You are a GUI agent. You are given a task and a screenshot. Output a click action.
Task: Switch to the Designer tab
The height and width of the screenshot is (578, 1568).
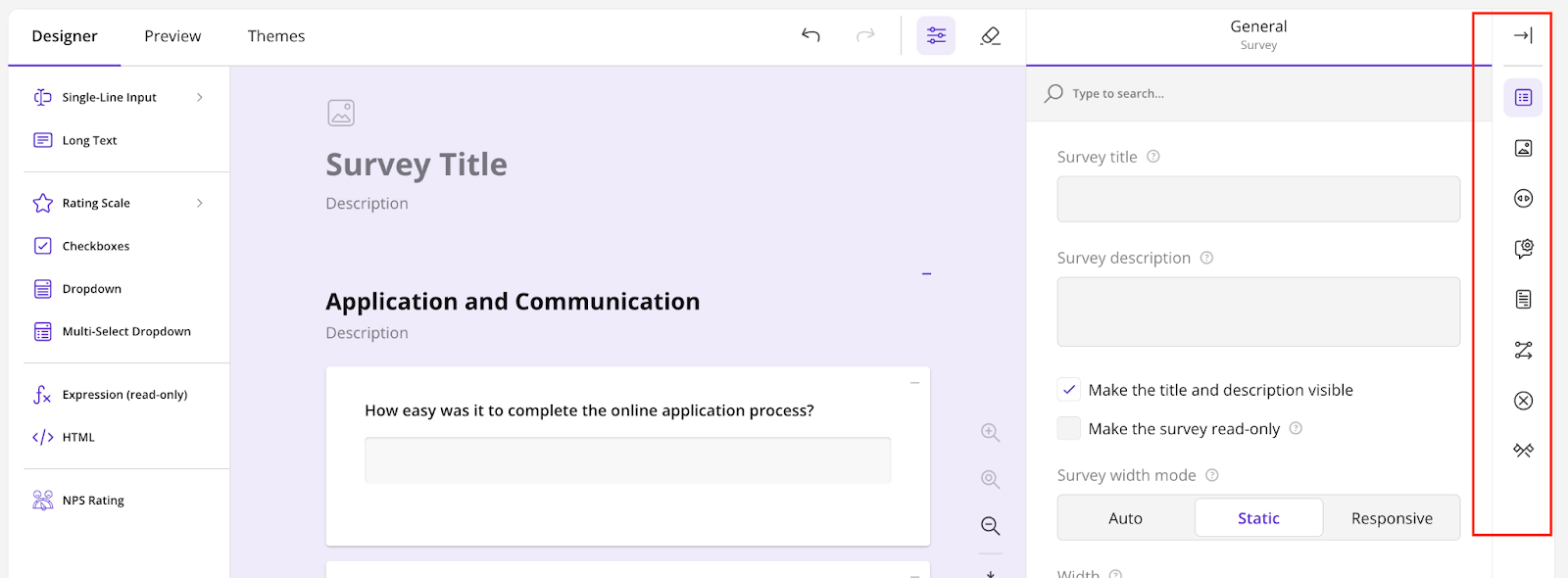coord(65,36)
